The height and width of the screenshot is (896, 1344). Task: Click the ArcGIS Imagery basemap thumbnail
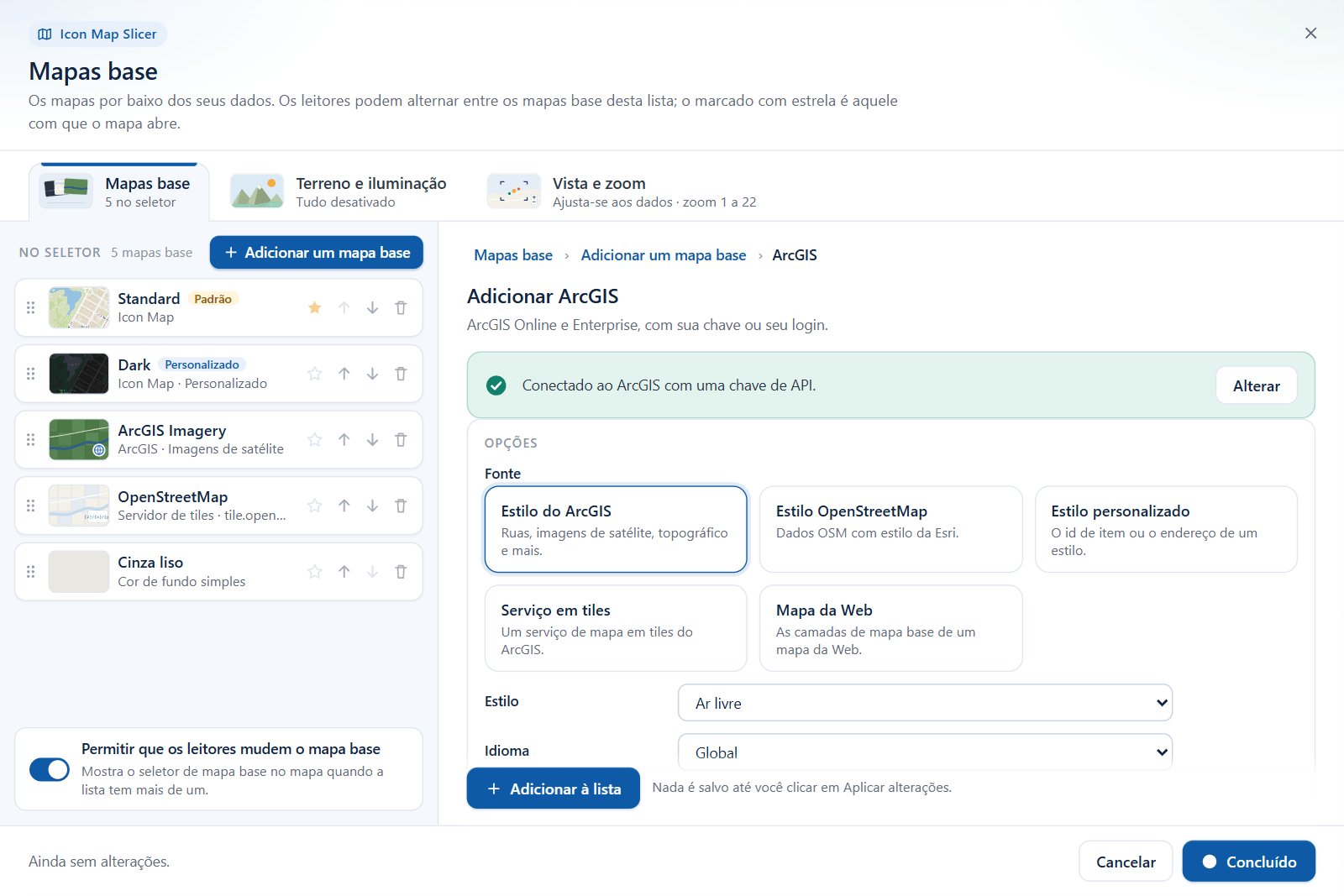[79, 440]
